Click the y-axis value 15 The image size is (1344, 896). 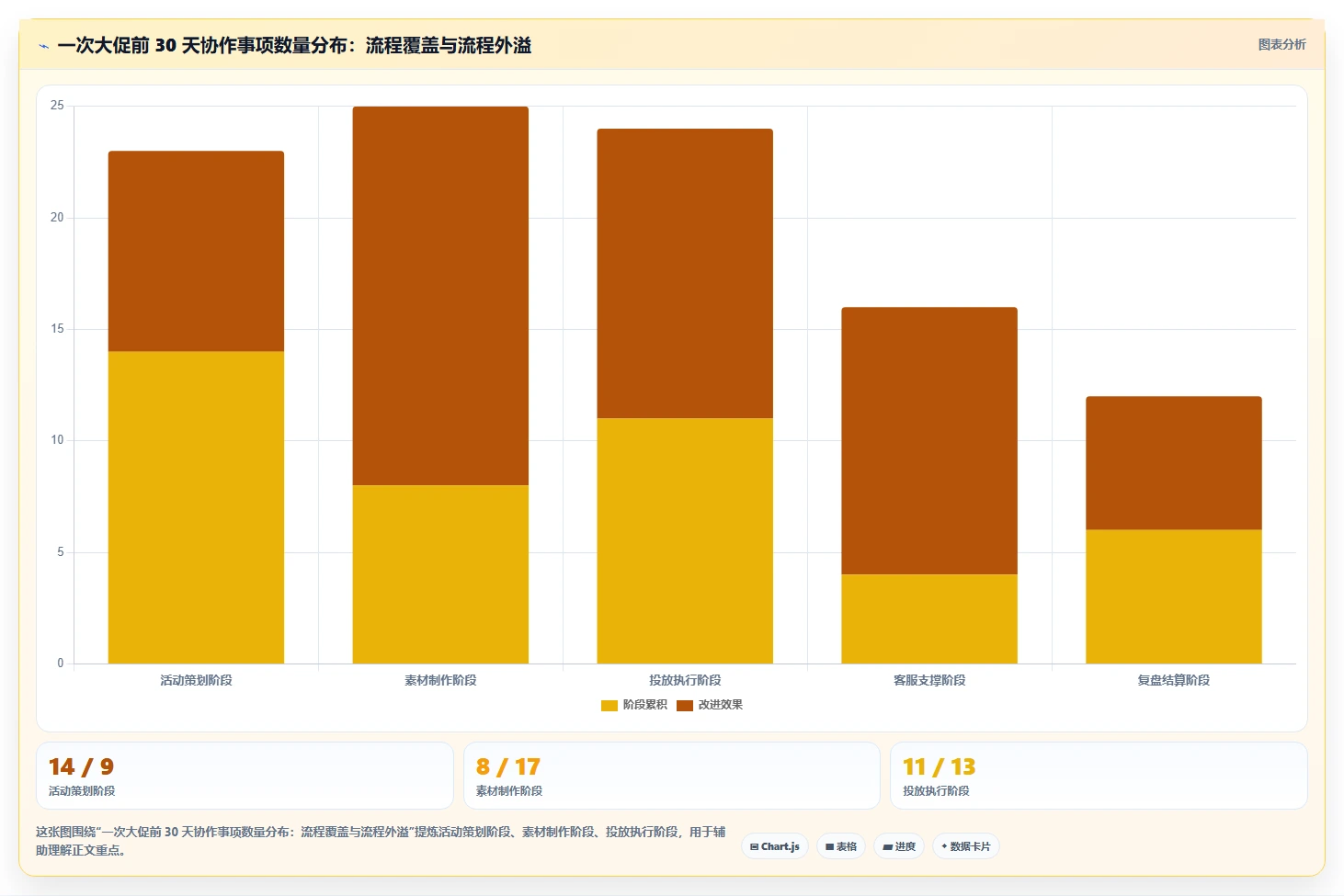point(57,329)
